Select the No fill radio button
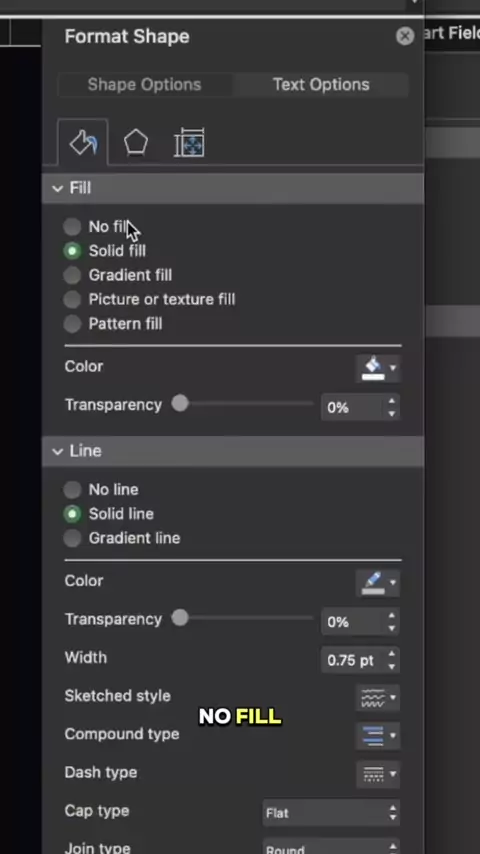 click(x=72, y=227)
